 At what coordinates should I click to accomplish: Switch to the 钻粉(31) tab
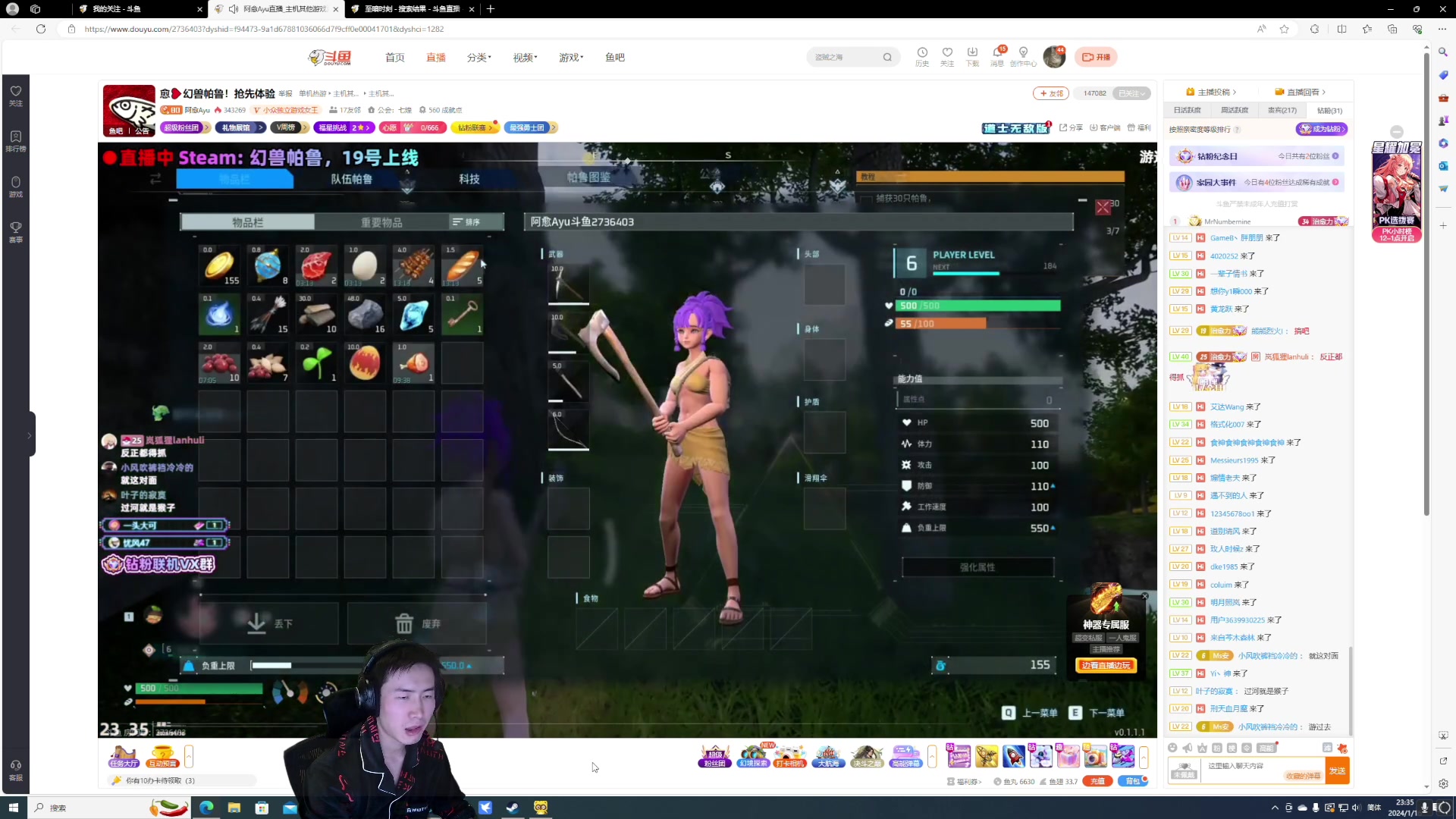1329,111
